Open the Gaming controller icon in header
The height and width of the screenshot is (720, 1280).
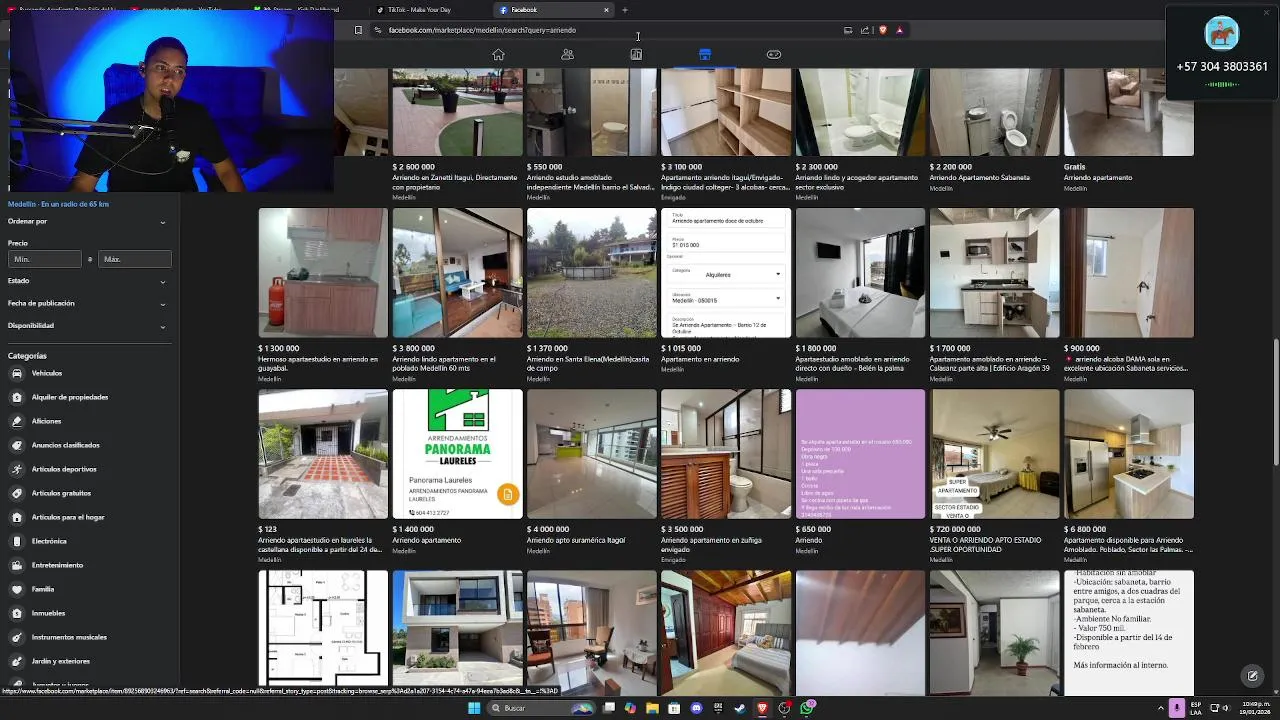[774, 54]
